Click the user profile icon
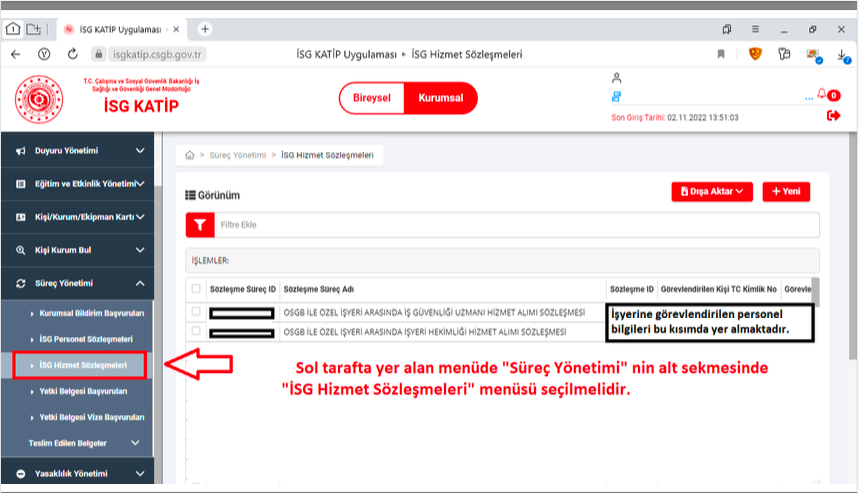The image size is (859, 493). click(x=617, y=78)
